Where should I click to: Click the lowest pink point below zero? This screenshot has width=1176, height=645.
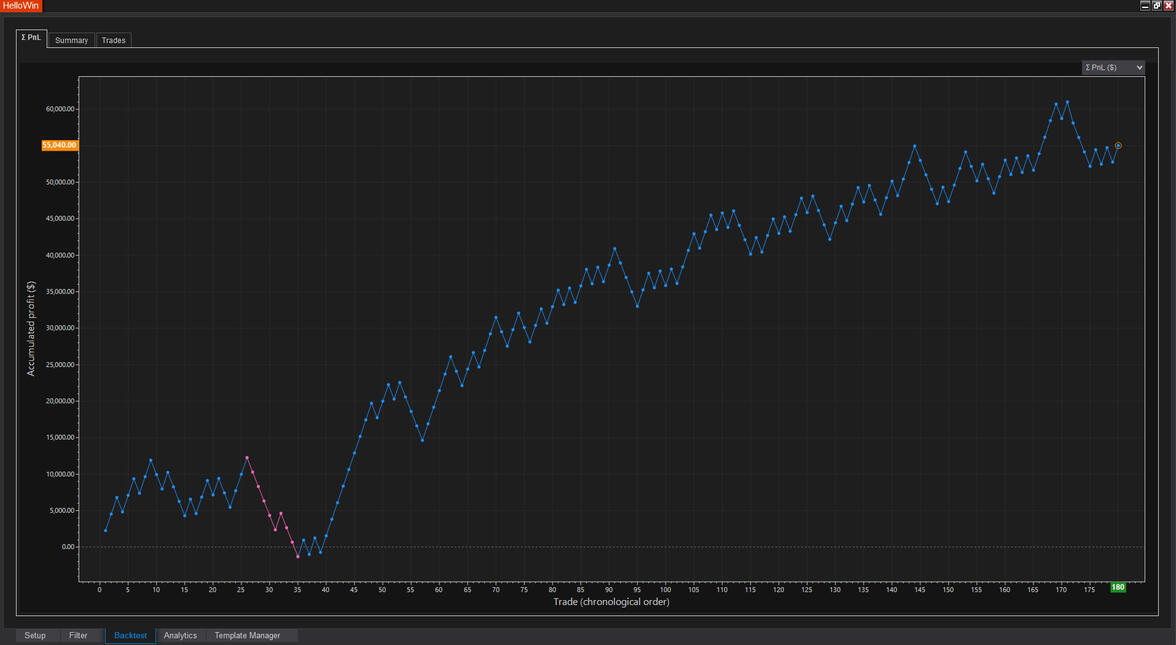298,556
